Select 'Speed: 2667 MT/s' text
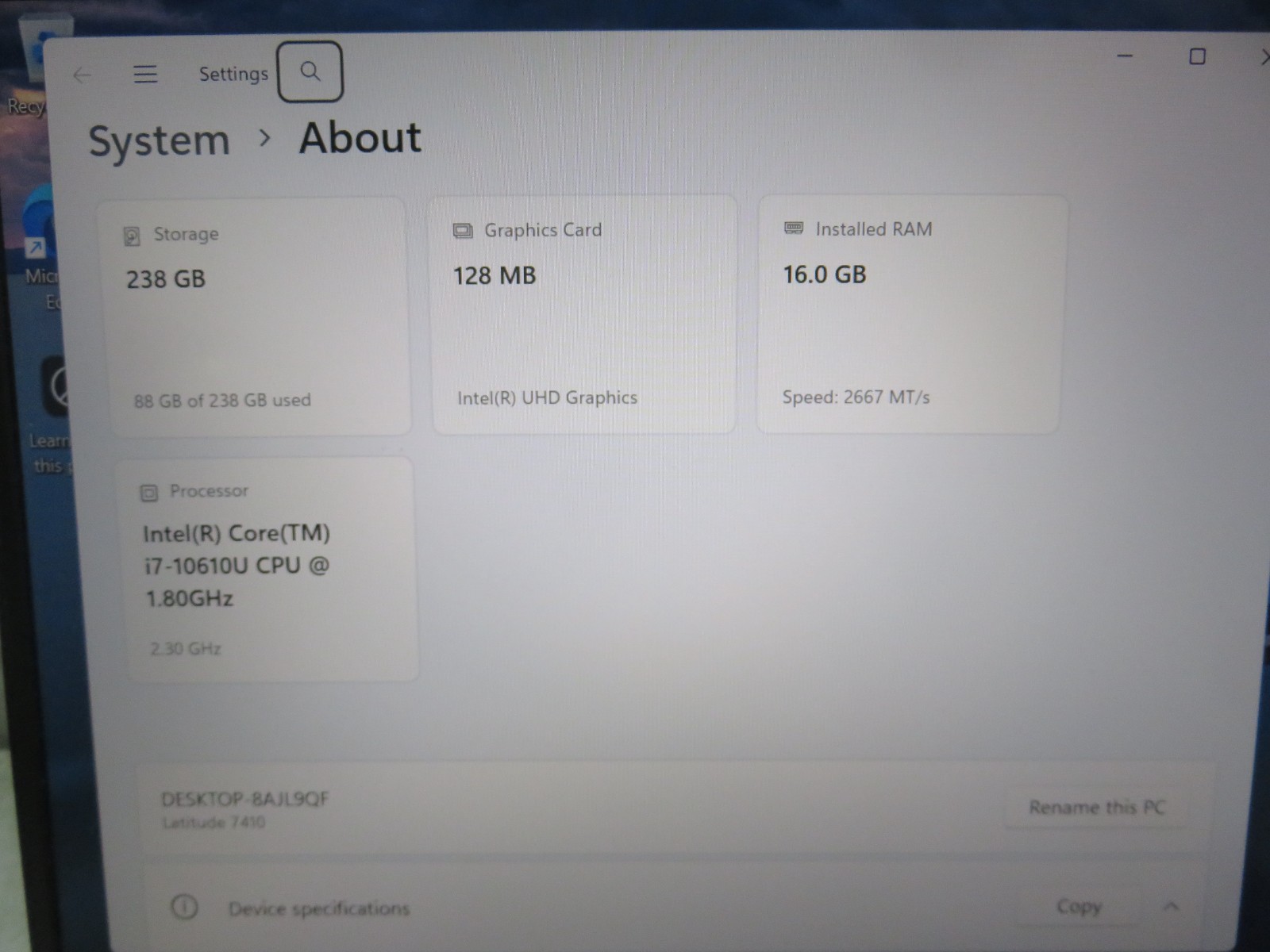This screenshot has height=952, width=1270. coord(856,397)
